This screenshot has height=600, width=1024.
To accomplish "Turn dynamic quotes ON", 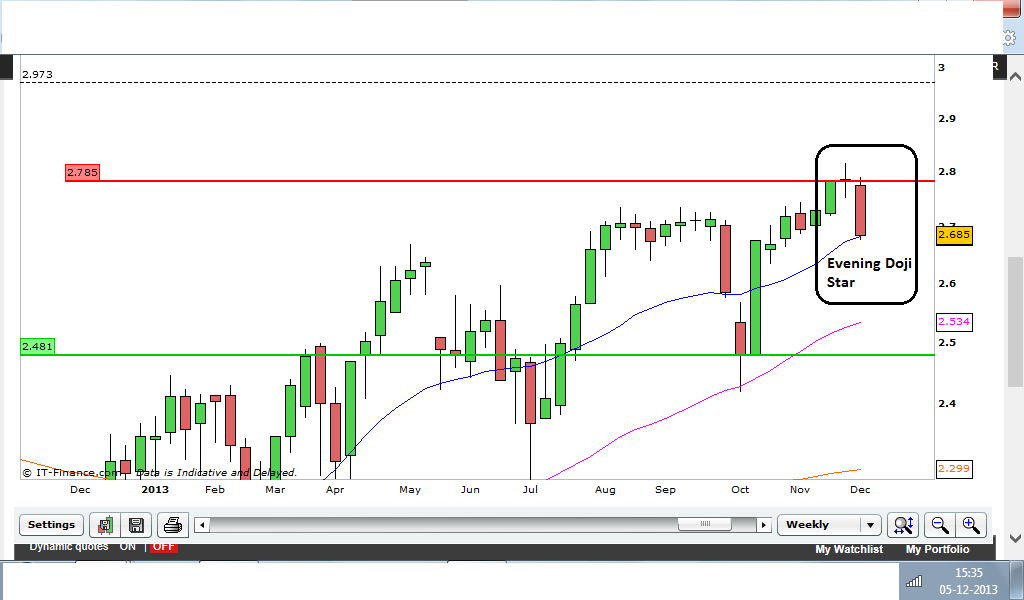I will coord(127,546).
